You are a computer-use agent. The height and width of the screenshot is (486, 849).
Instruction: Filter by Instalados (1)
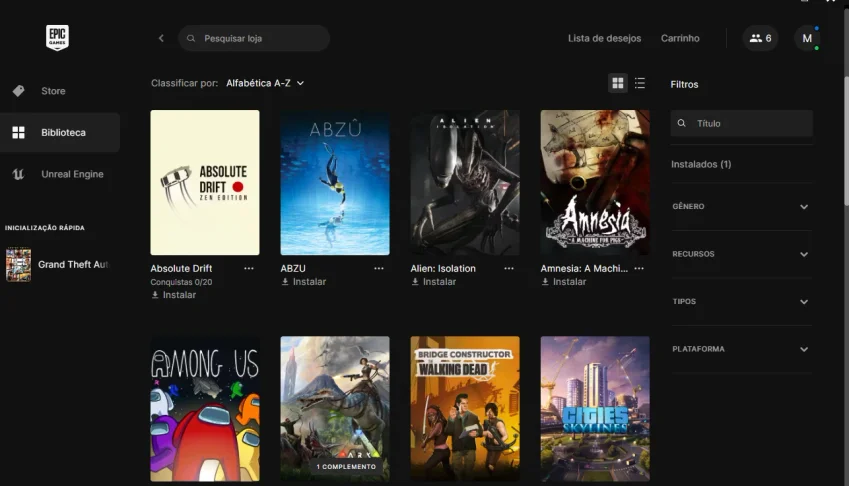701,165
